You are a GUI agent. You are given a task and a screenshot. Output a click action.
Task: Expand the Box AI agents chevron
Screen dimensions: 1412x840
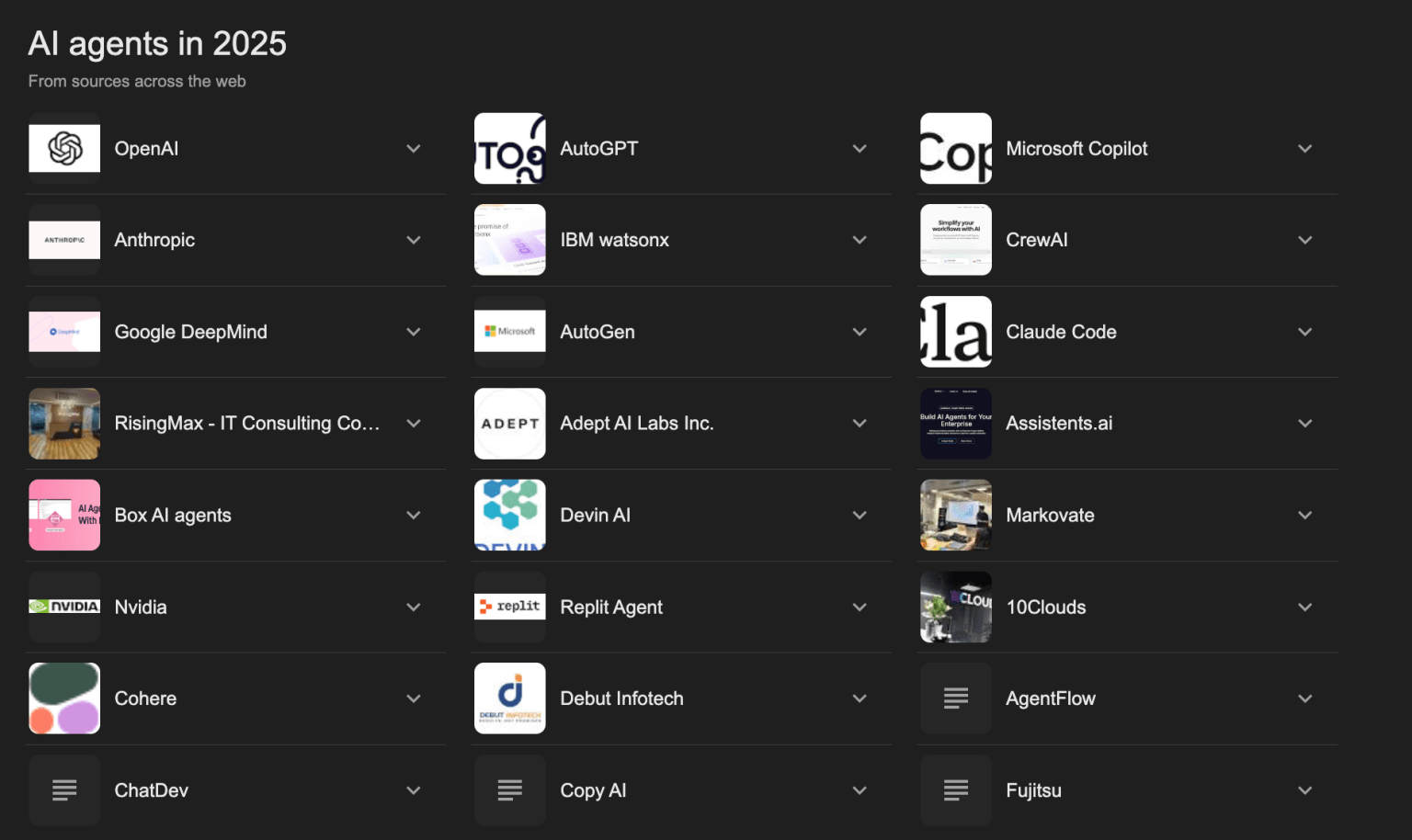(x=414, y=516)
